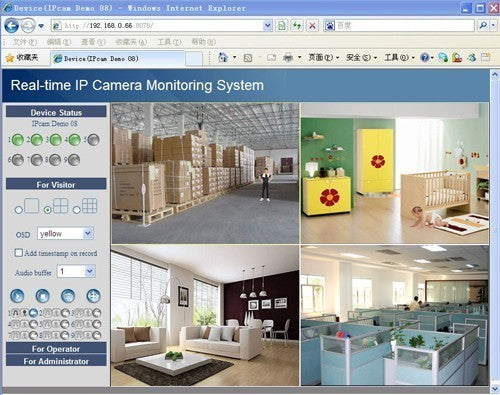The width and height of the screenshot is (500, 395).
Task: Click the office cubicles camera feed
Action: pos(395,316)
